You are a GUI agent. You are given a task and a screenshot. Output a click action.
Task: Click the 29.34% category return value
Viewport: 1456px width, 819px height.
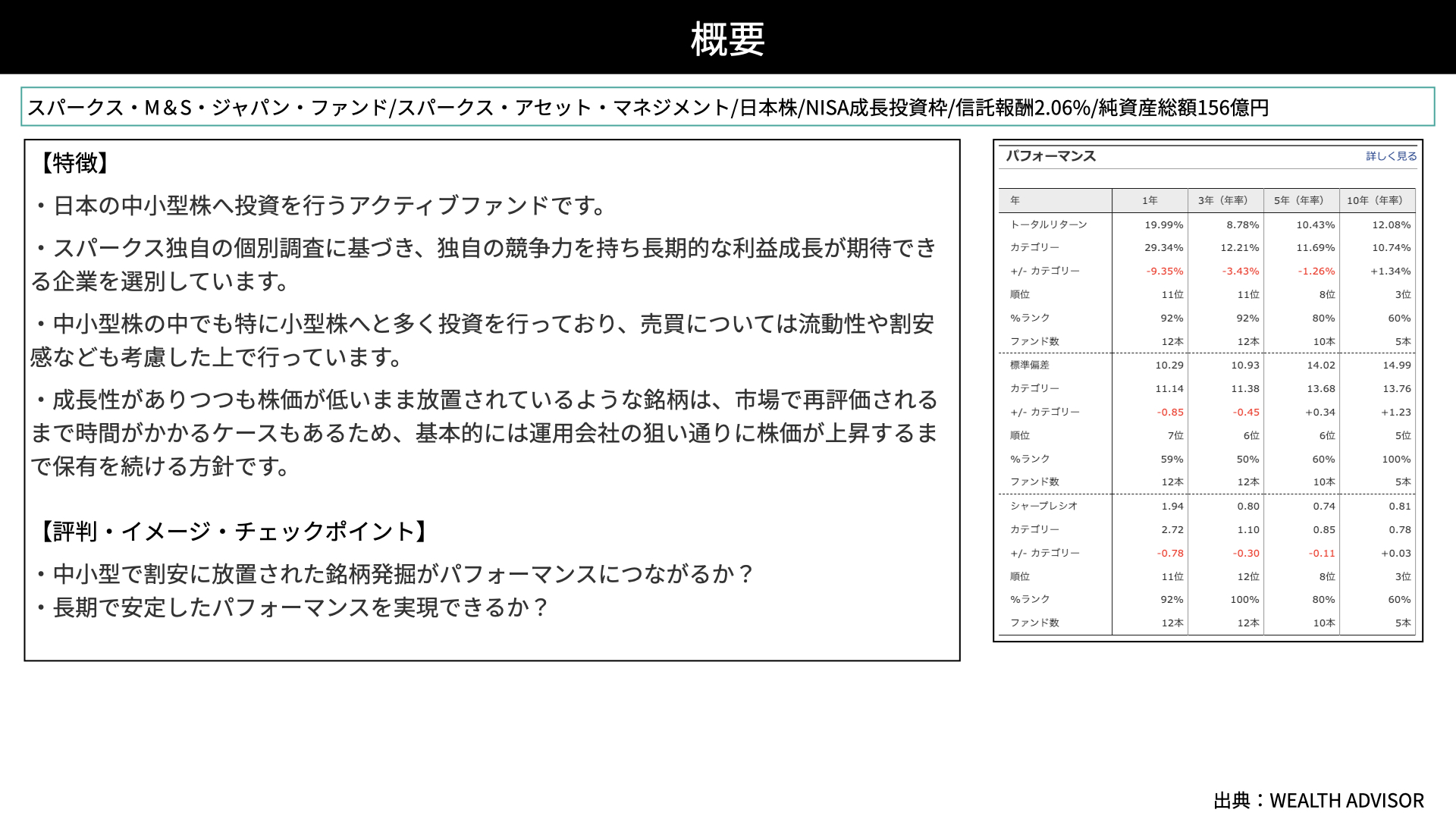[1164, 248]
